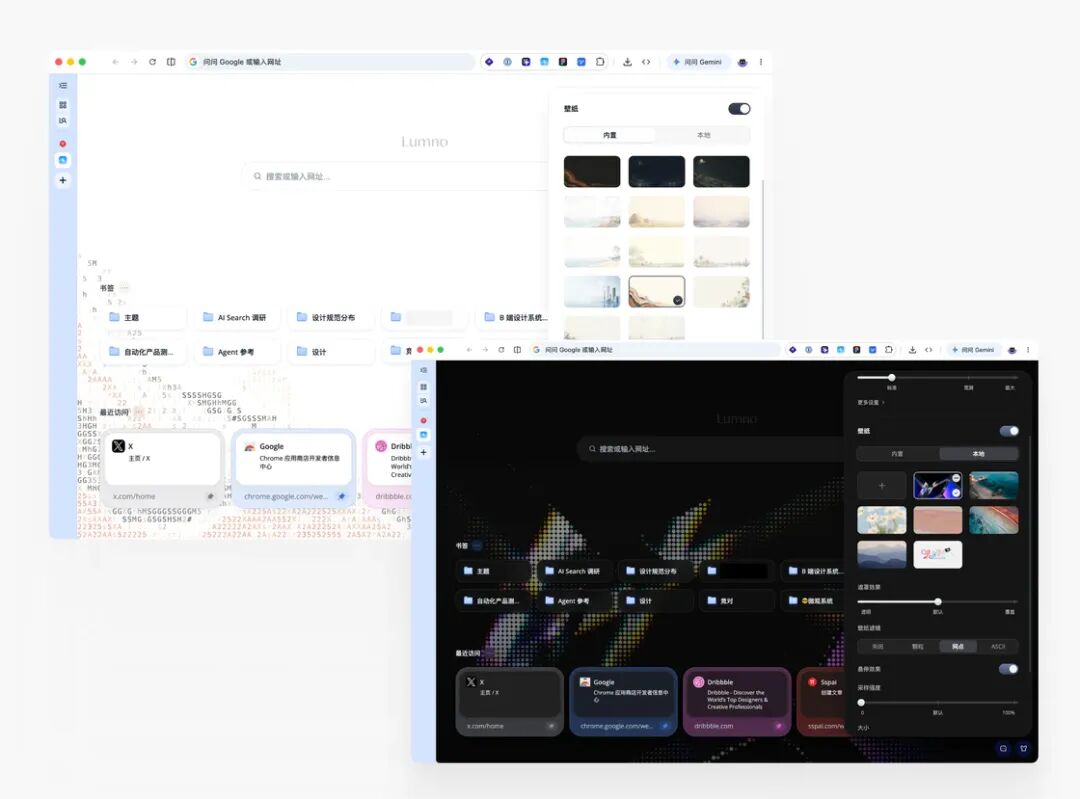This screenshot has height=799, width=1080.
Task: Select the red icon in the dark window sidebar
Action: click(x=424, y=420)
